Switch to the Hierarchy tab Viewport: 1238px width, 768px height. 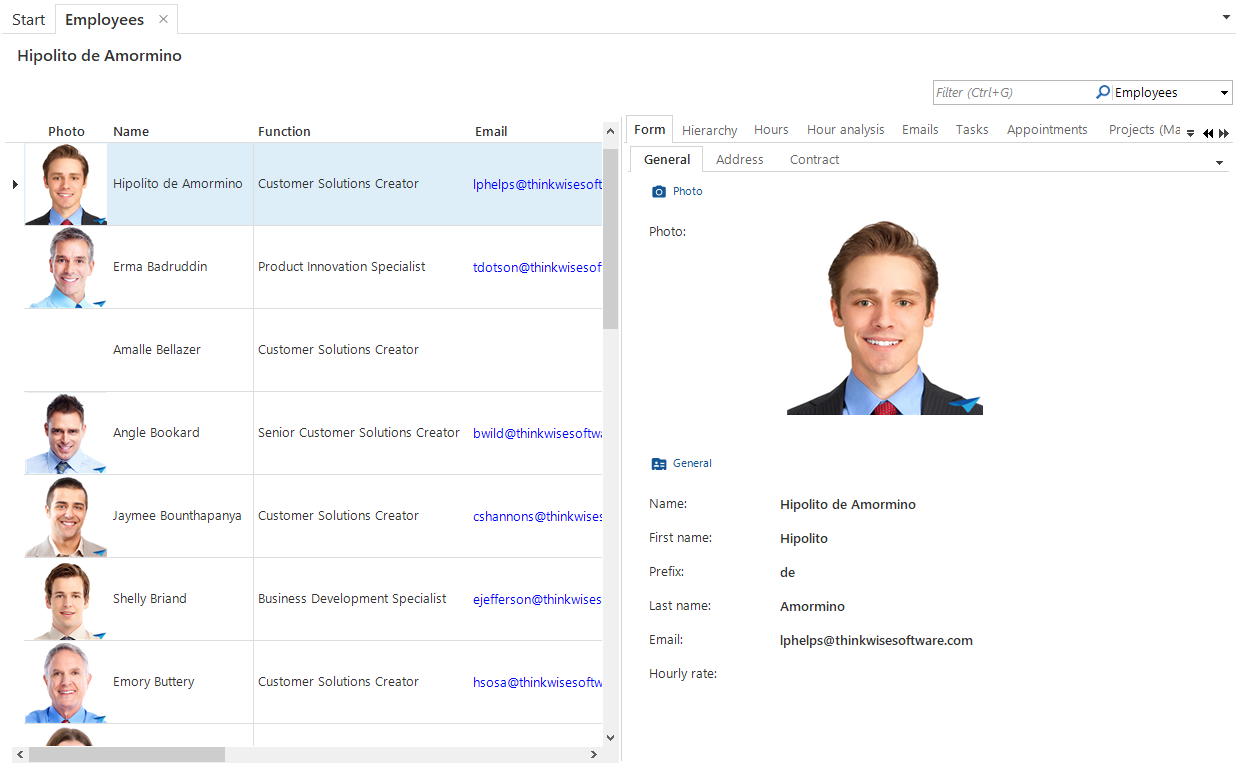pyautogui.click(x=709, y=130)
